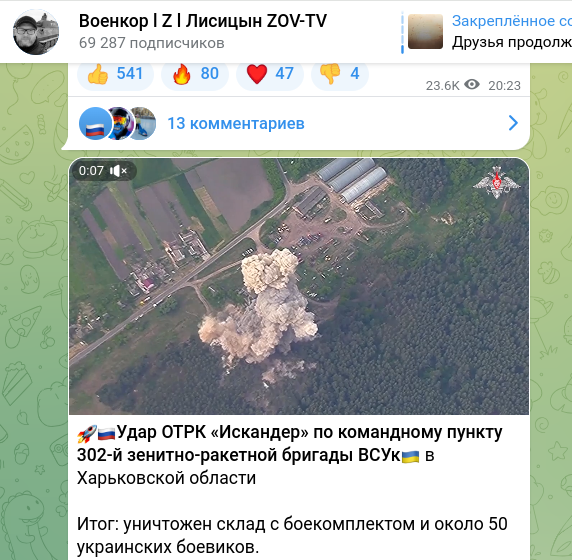This screenshot has width=572, height=560.
Task: Click the thumbs up reaction emoji
Action: pos(98,74)
